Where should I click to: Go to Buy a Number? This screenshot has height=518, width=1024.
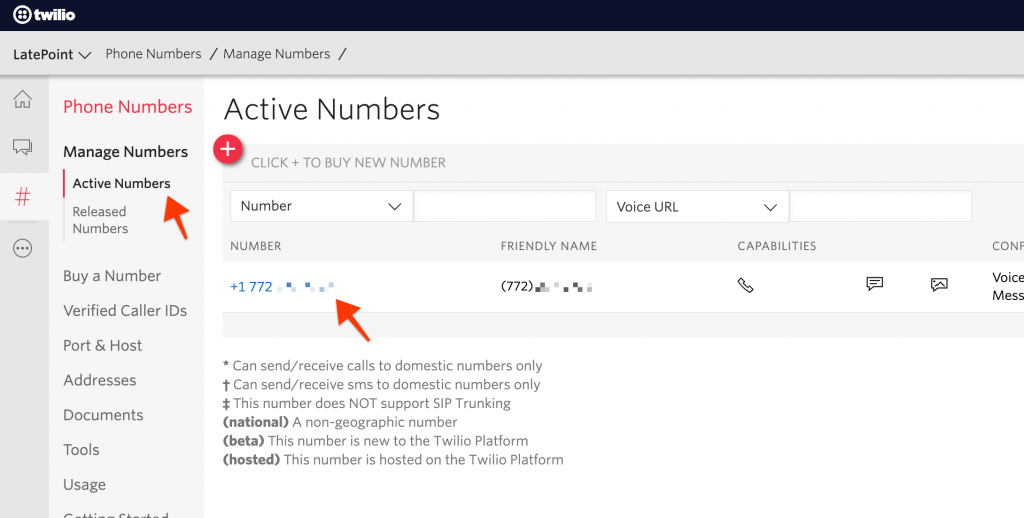pyautogui.click(x=112, y=276)
